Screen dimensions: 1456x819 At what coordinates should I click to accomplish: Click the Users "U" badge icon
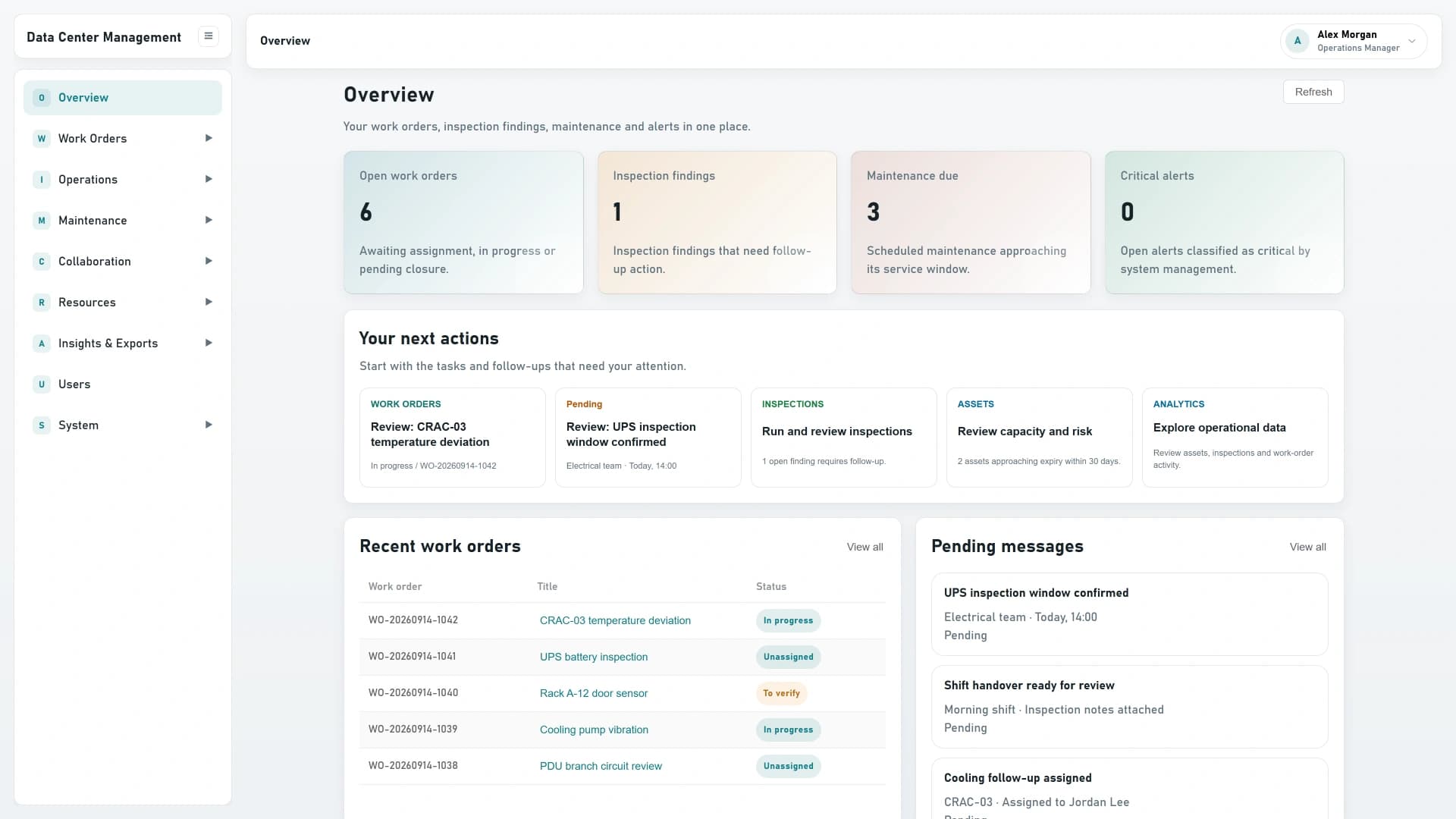click(x=42, y=384)
